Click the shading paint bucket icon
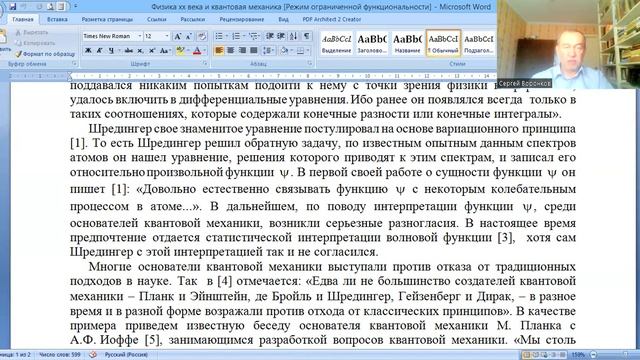 (x=284, y=51)
